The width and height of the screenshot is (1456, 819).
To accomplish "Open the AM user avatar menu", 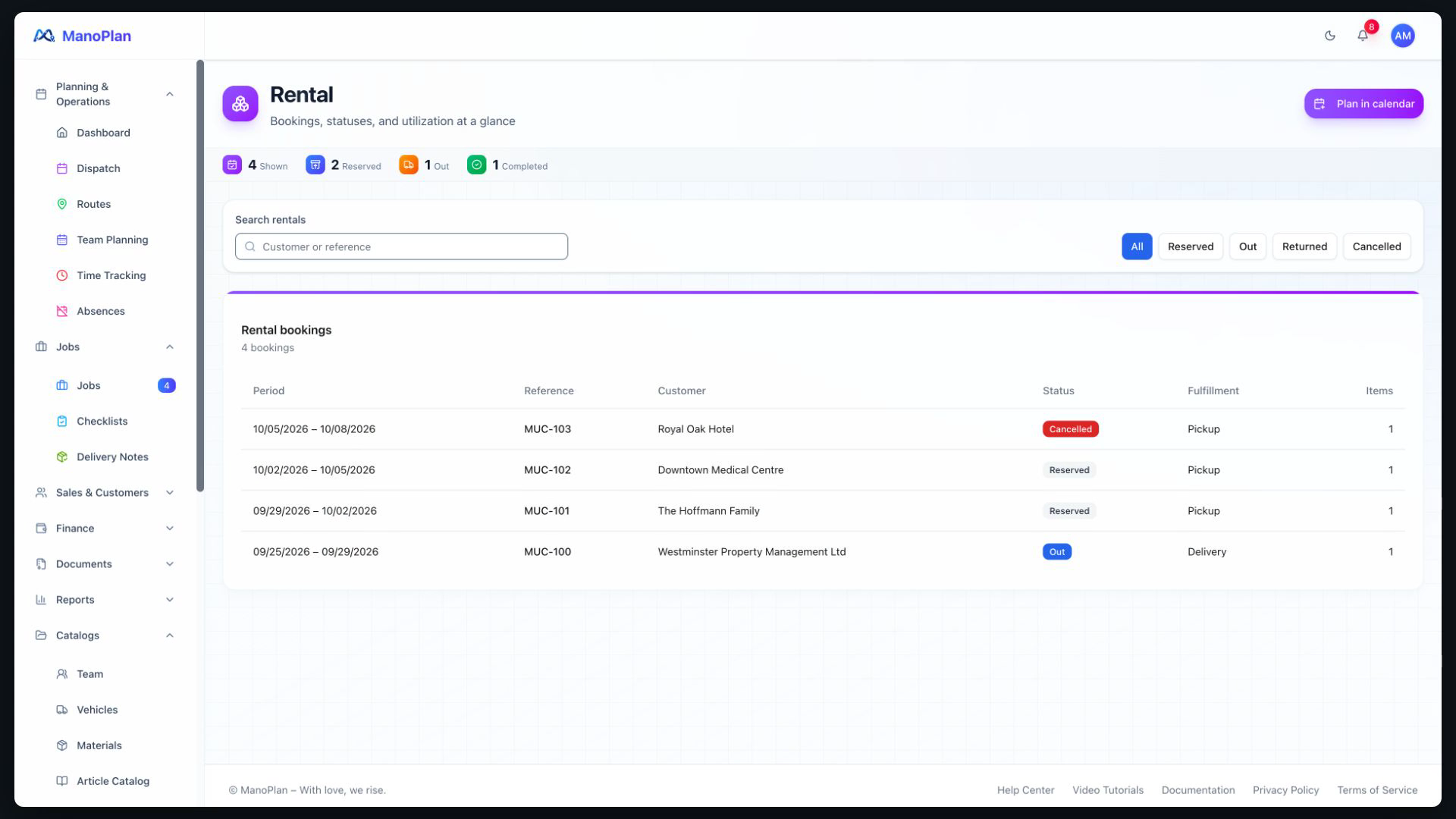I will point(1402,36).
